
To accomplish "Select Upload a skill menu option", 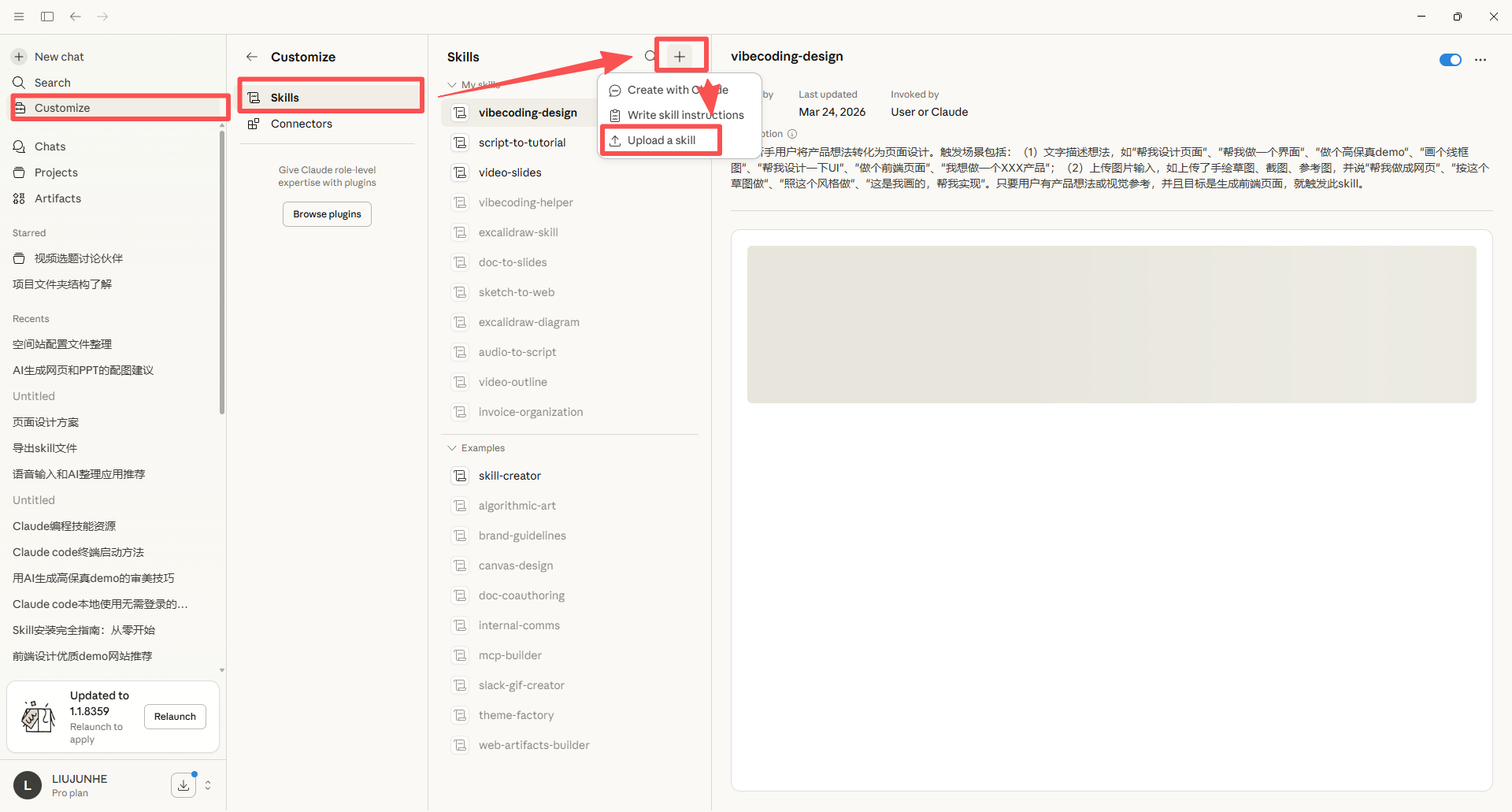I will coord(661,140).
